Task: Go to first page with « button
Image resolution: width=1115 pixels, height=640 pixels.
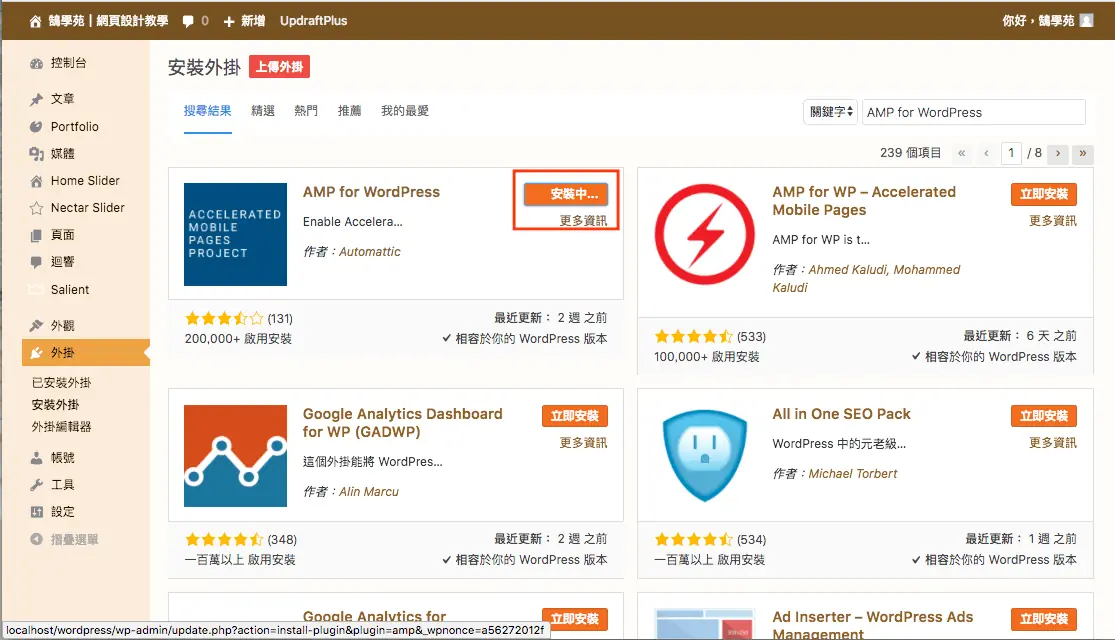Action: [x=961, y=153]
